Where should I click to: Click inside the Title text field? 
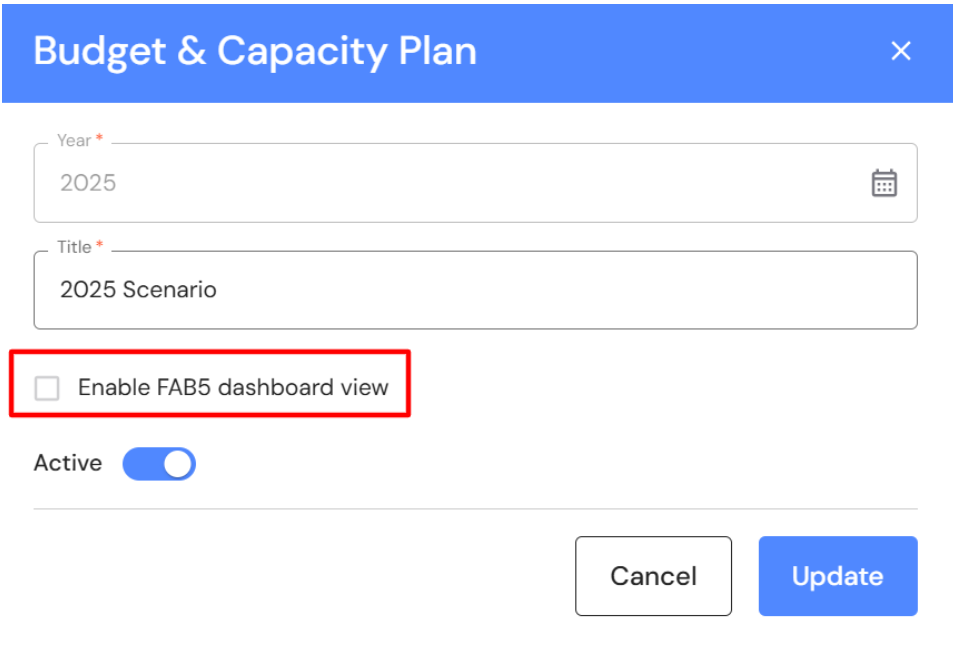[475, 290]
